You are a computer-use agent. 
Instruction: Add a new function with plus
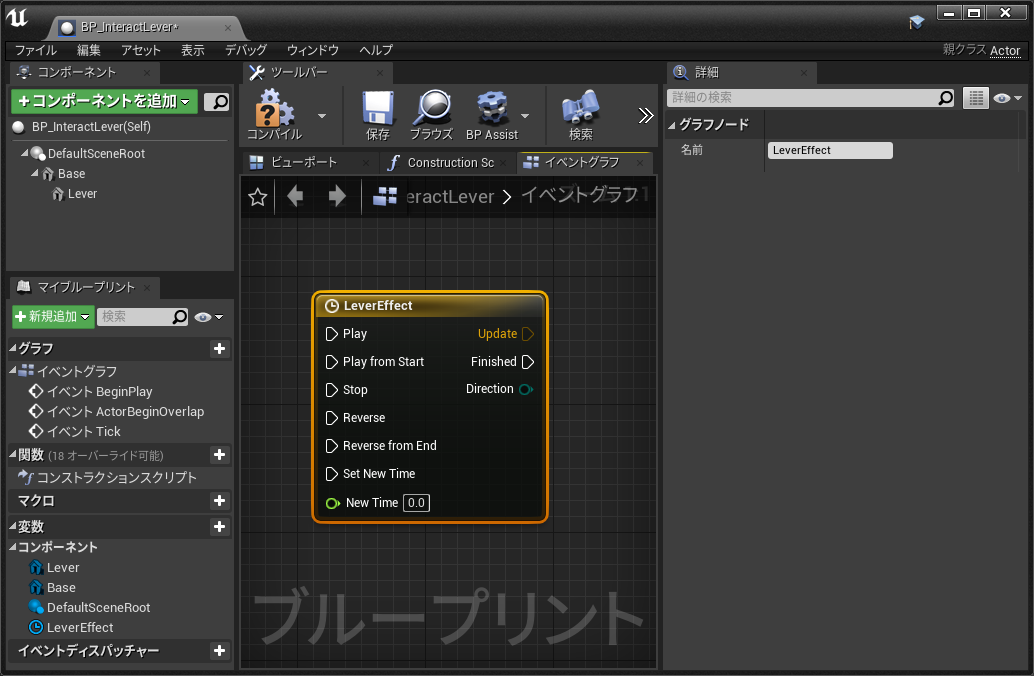(220, 454)
